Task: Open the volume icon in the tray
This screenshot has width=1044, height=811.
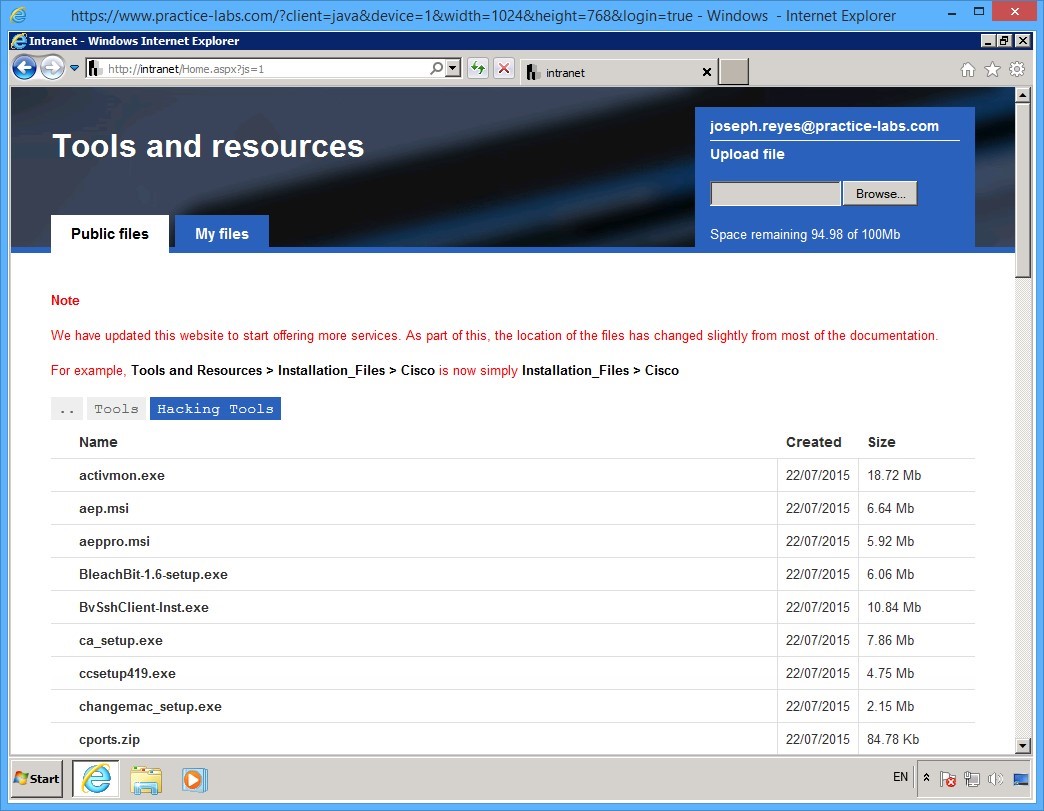Action: (996, 779)
